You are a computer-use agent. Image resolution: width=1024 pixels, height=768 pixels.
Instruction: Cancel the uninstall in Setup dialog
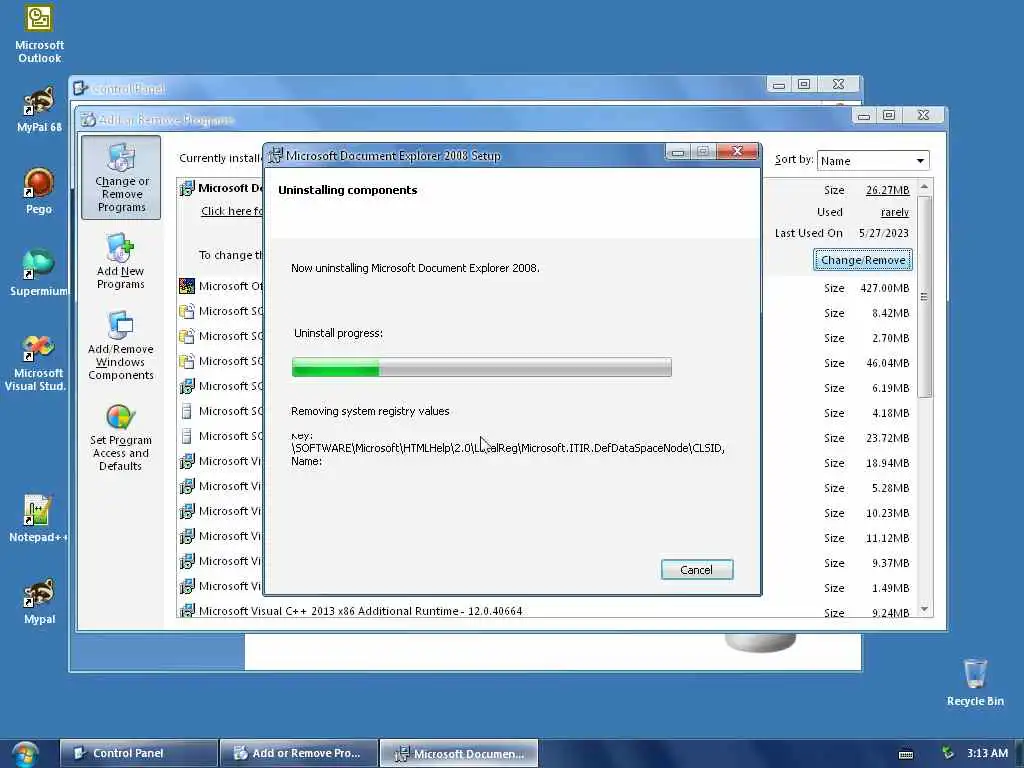tap(697, 569)
